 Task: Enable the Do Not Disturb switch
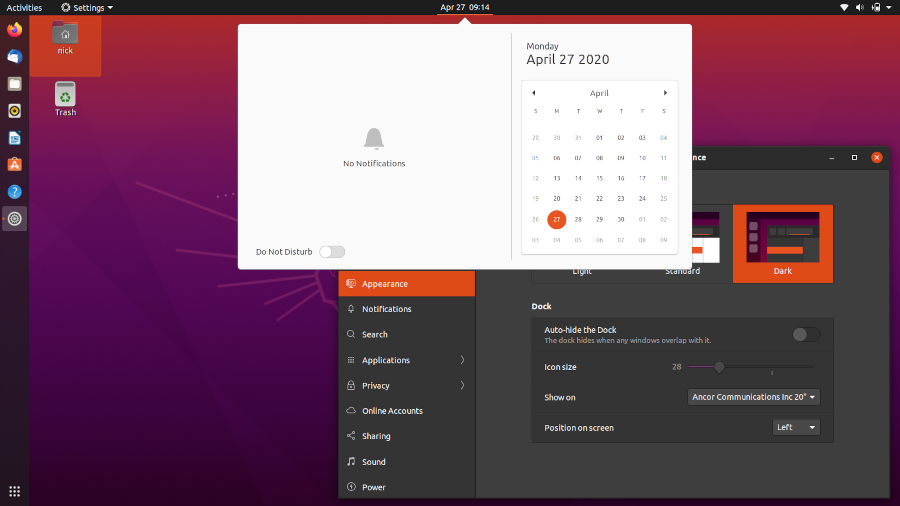[x=332, y=252]
